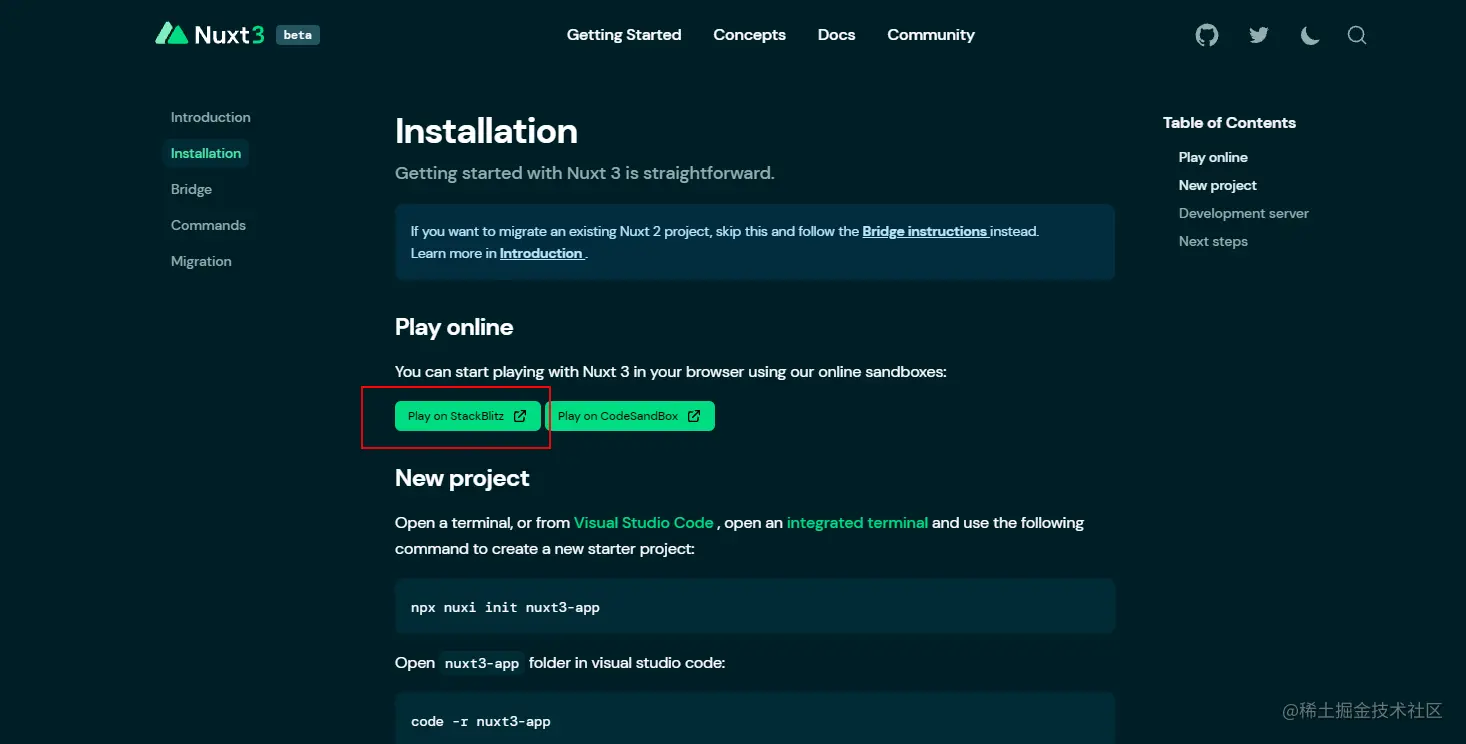Go to the Docs menu
Image resolution: width=1466 pixels, height=744 pixels.
836,35
